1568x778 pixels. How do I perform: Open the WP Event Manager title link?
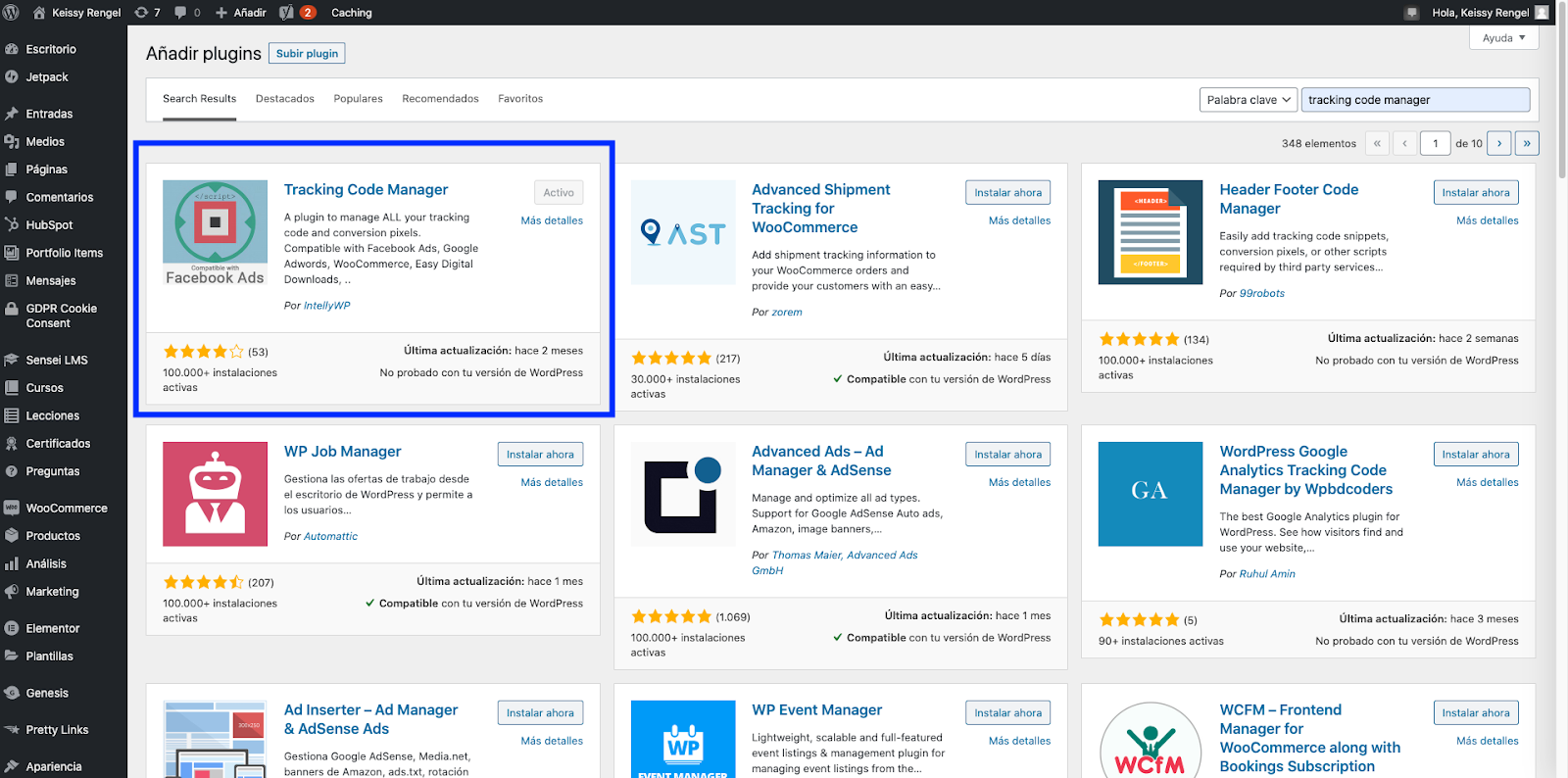pos(816,710)
